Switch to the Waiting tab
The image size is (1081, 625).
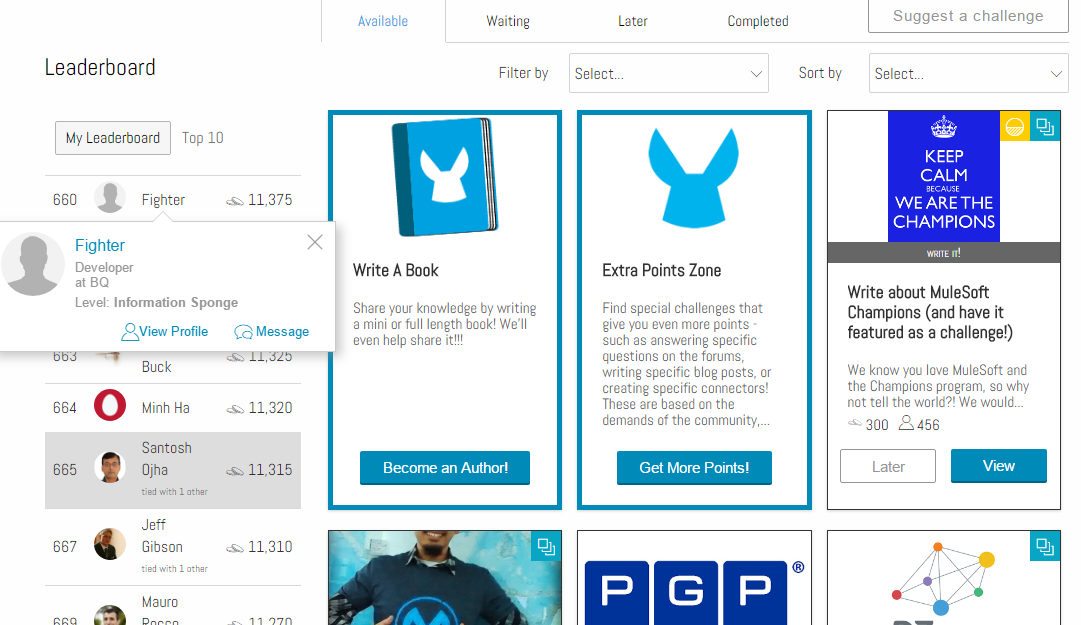coord(508,21)
